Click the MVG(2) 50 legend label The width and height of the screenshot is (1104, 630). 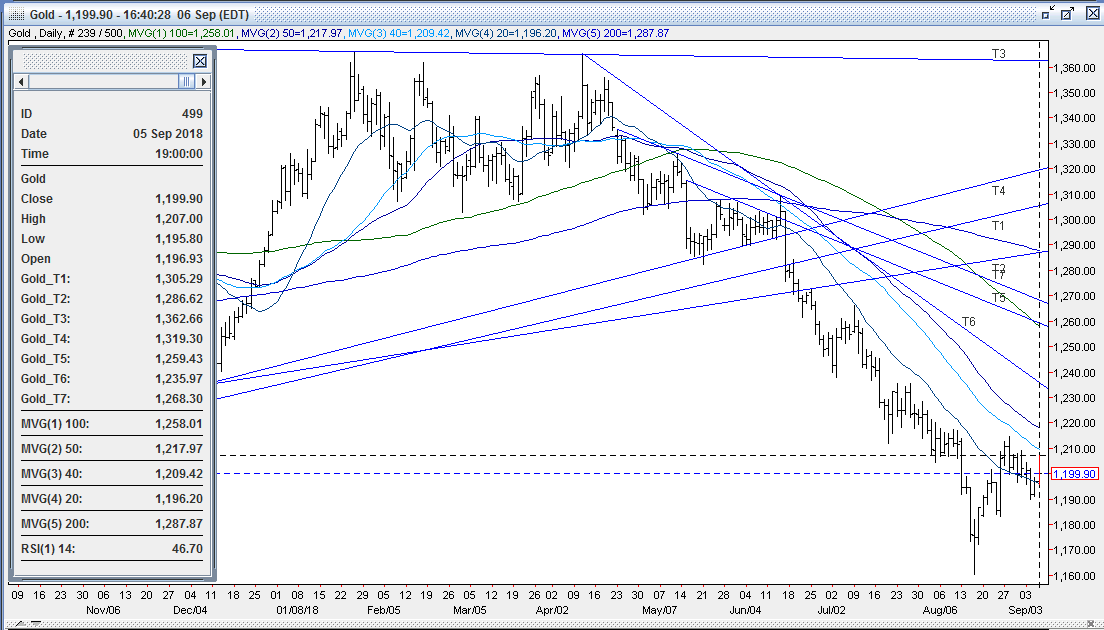(x=291, y=33)
